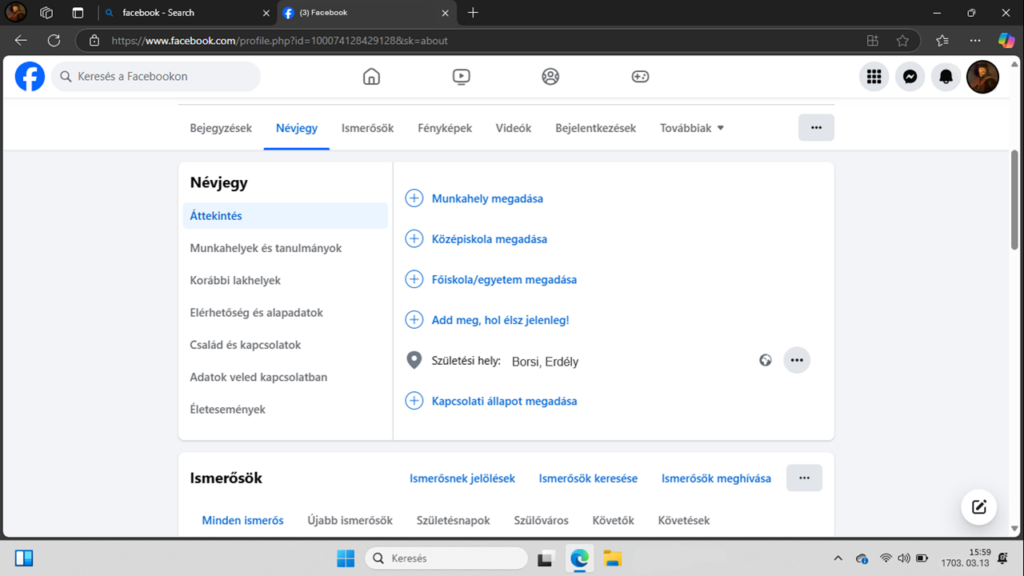Image resolution: width=1024 pixels, height=576 pixels.
Task: Open Windows Start button
Action: pyautogui.click(x=345, y=558)
